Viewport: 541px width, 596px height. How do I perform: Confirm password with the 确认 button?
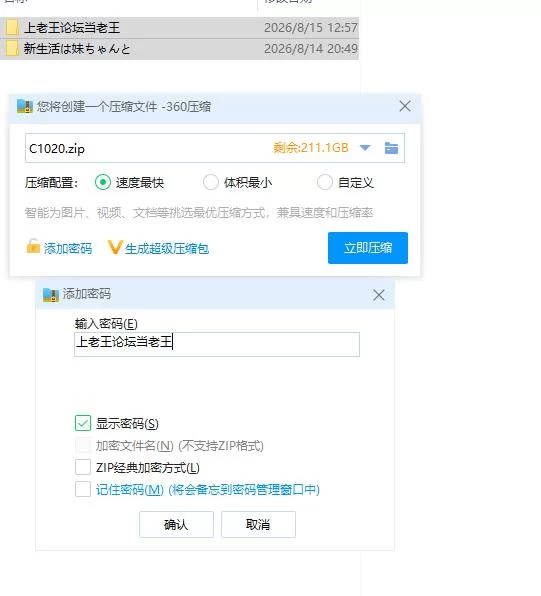(x=176, y=525)
